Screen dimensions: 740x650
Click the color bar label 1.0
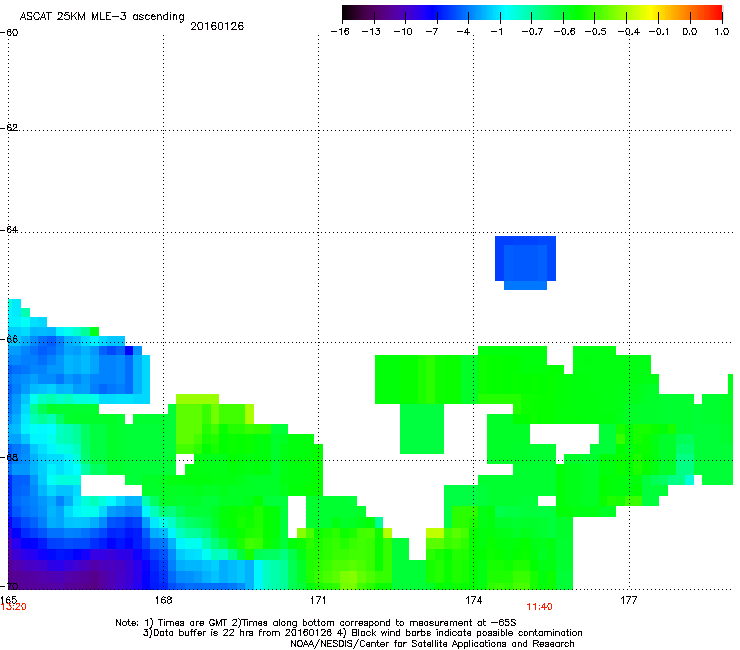coord(722,32)
